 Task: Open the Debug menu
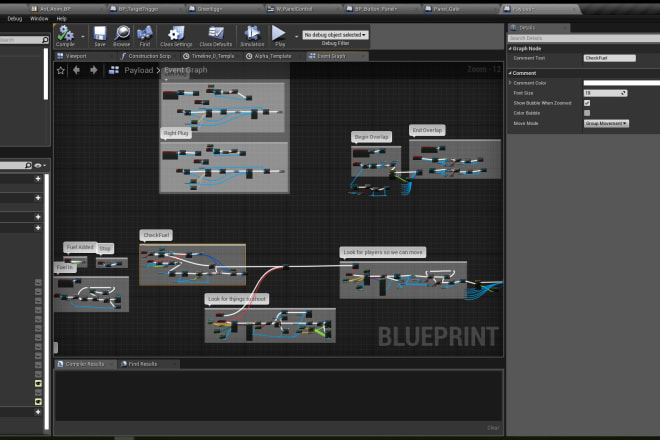15,19
